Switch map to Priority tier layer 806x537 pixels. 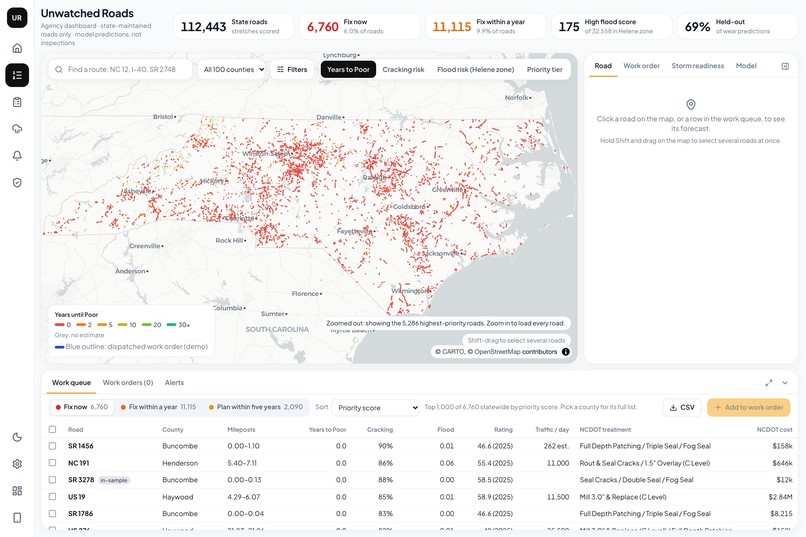(x=545, y=69)
